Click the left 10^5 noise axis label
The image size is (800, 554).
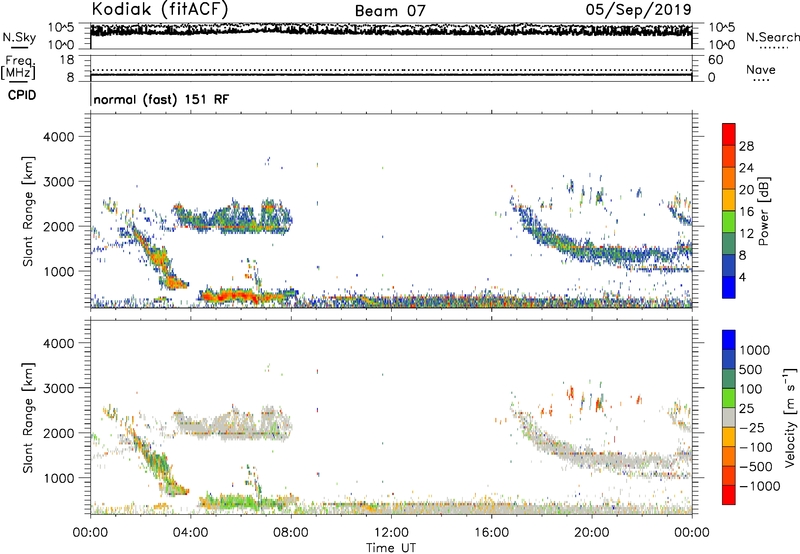pyautogui.click(x=61, y=27)
